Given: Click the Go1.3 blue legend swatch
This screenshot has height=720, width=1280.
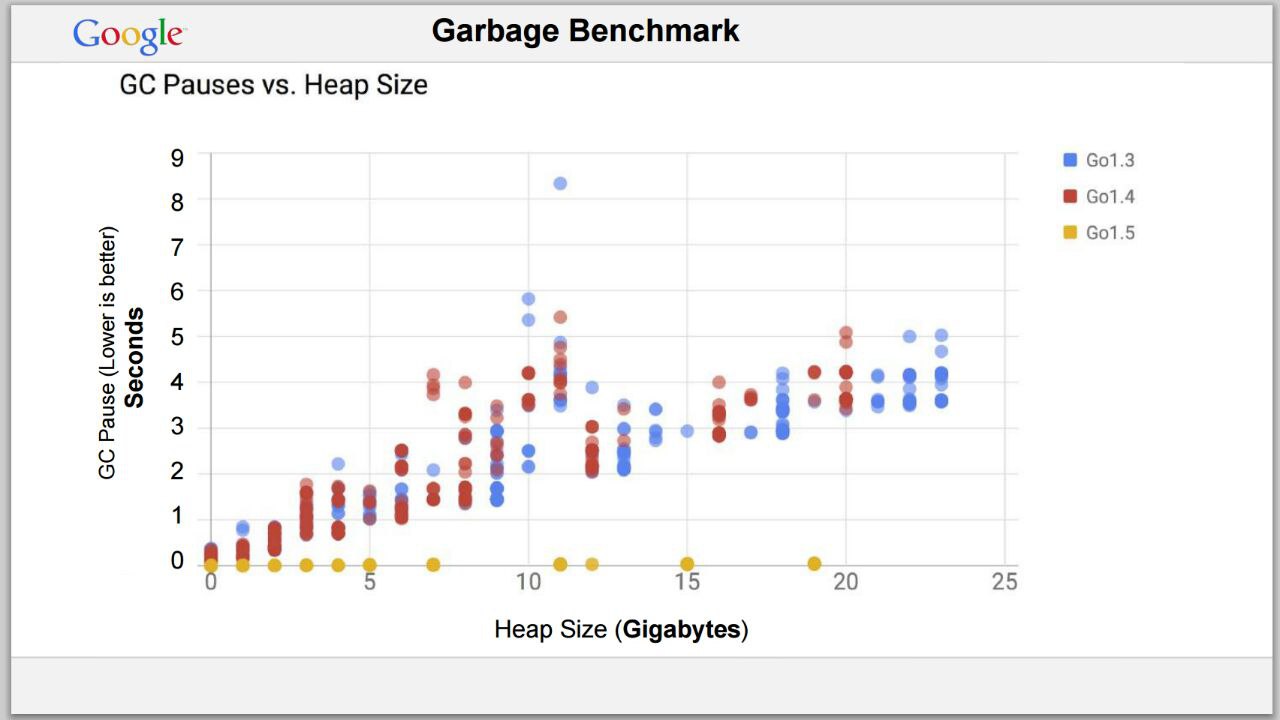Looking at the screenshot, I should [1070, 160].
